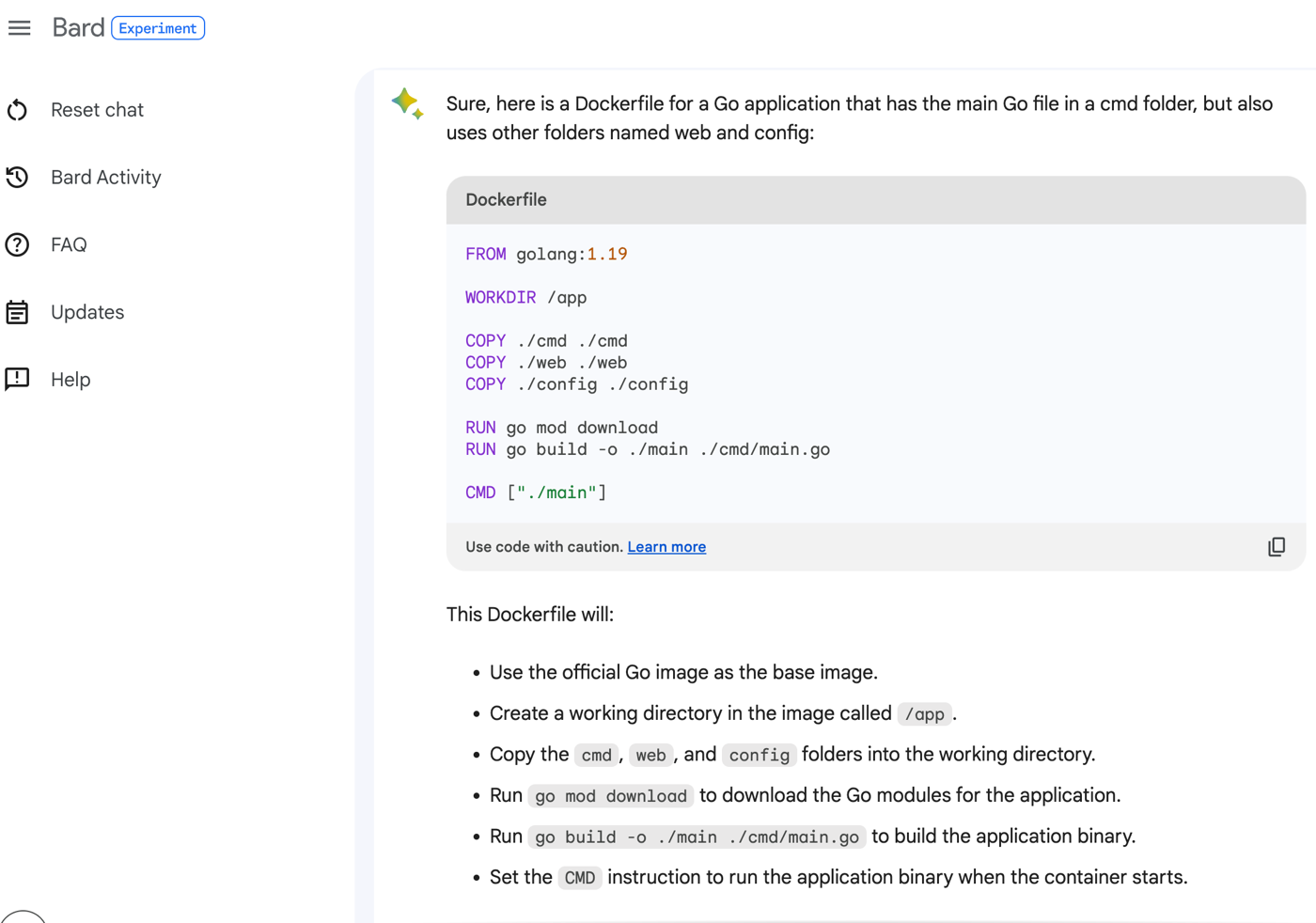Click the FAQ question mark icon
The height and width of the screenshot is (923, 1316).
coord(17,245)
